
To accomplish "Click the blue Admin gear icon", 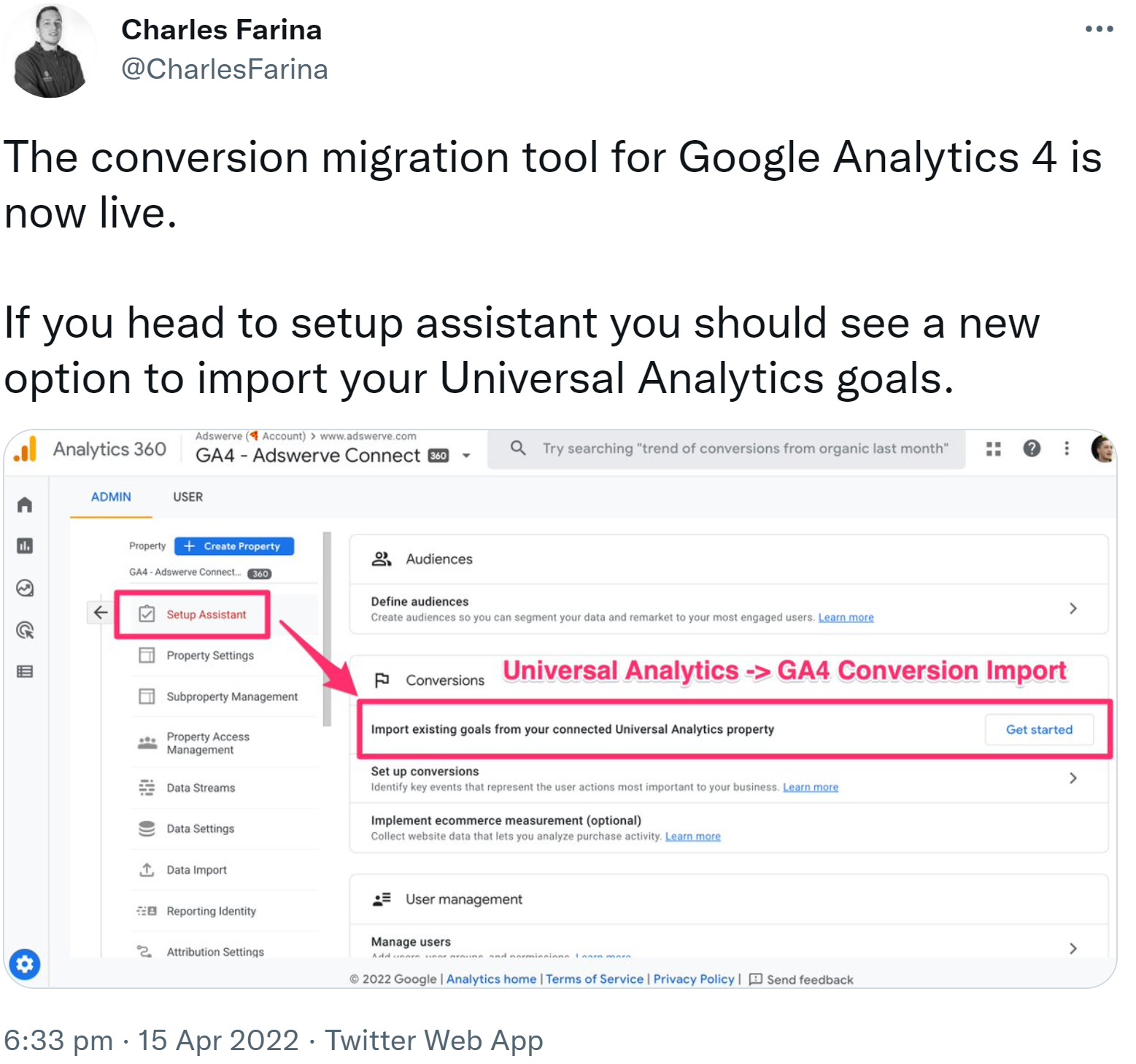I will (26, 964).
